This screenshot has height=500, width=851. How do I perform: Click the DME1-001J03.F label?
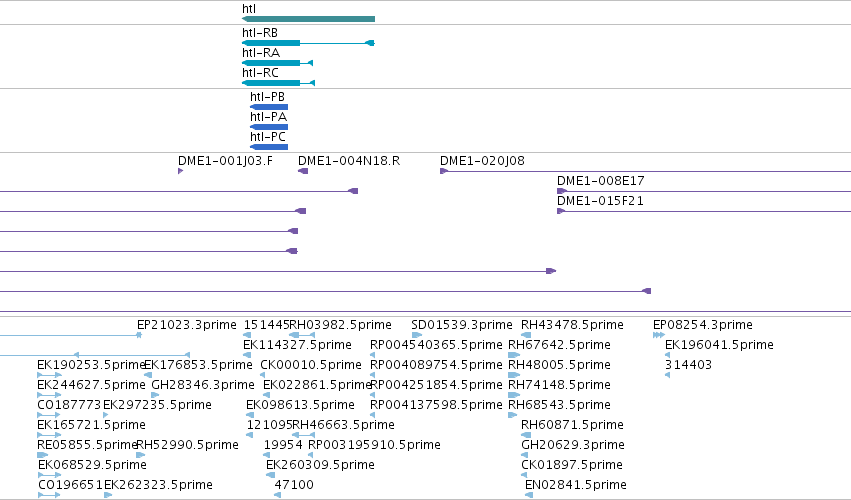225,161
